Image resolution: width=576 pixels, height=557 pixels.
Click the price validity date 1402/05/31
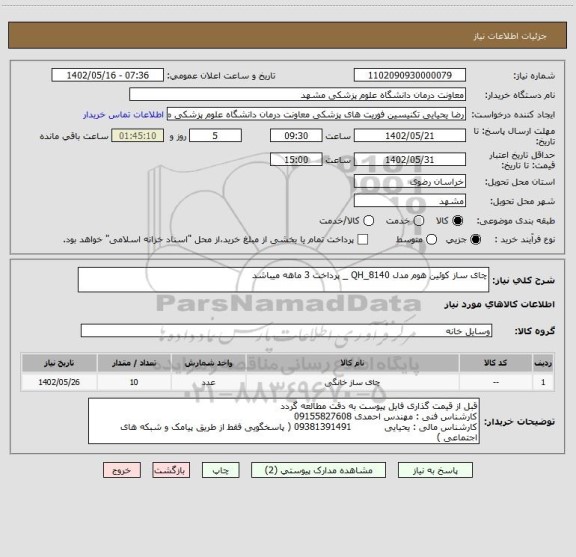410,159
